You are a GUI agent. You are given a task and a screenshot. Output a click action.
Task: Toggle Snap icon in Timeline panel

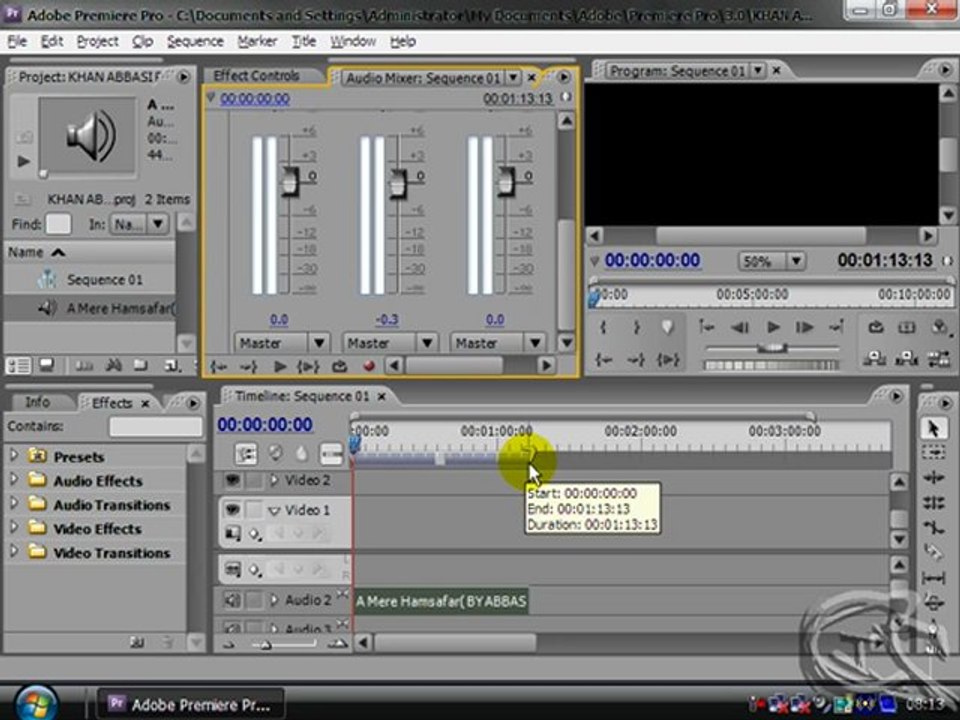point(246,454)
